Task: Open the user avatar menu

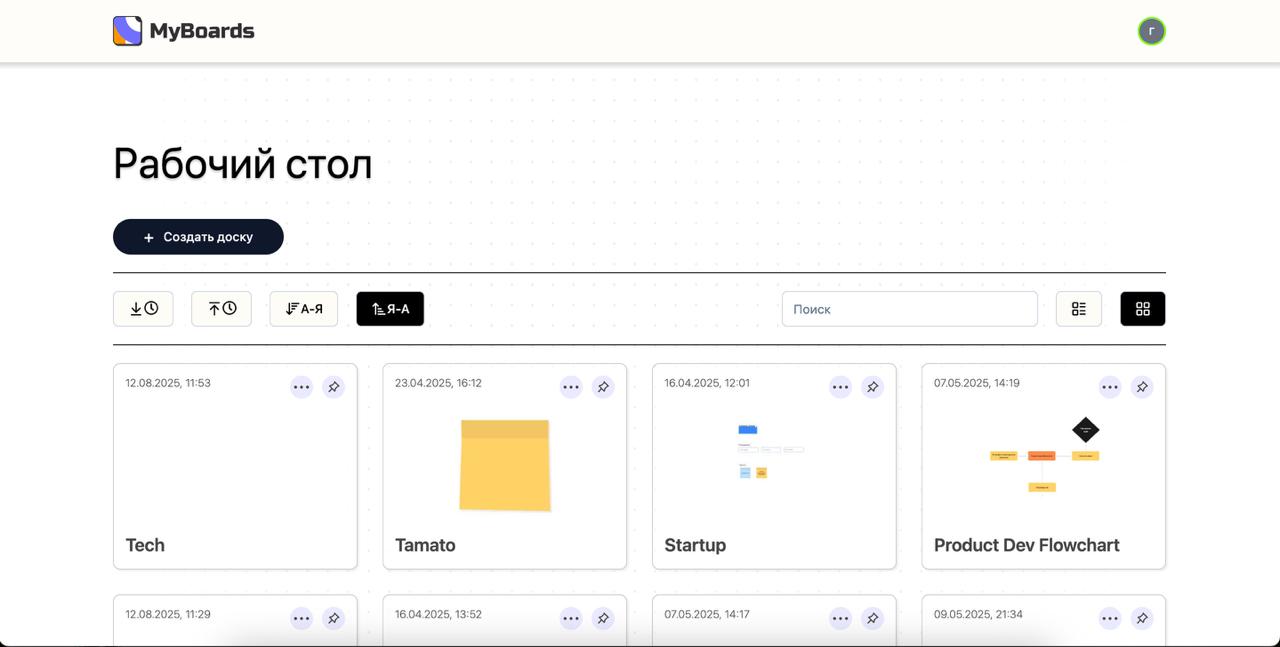Action: [1152, 31]
